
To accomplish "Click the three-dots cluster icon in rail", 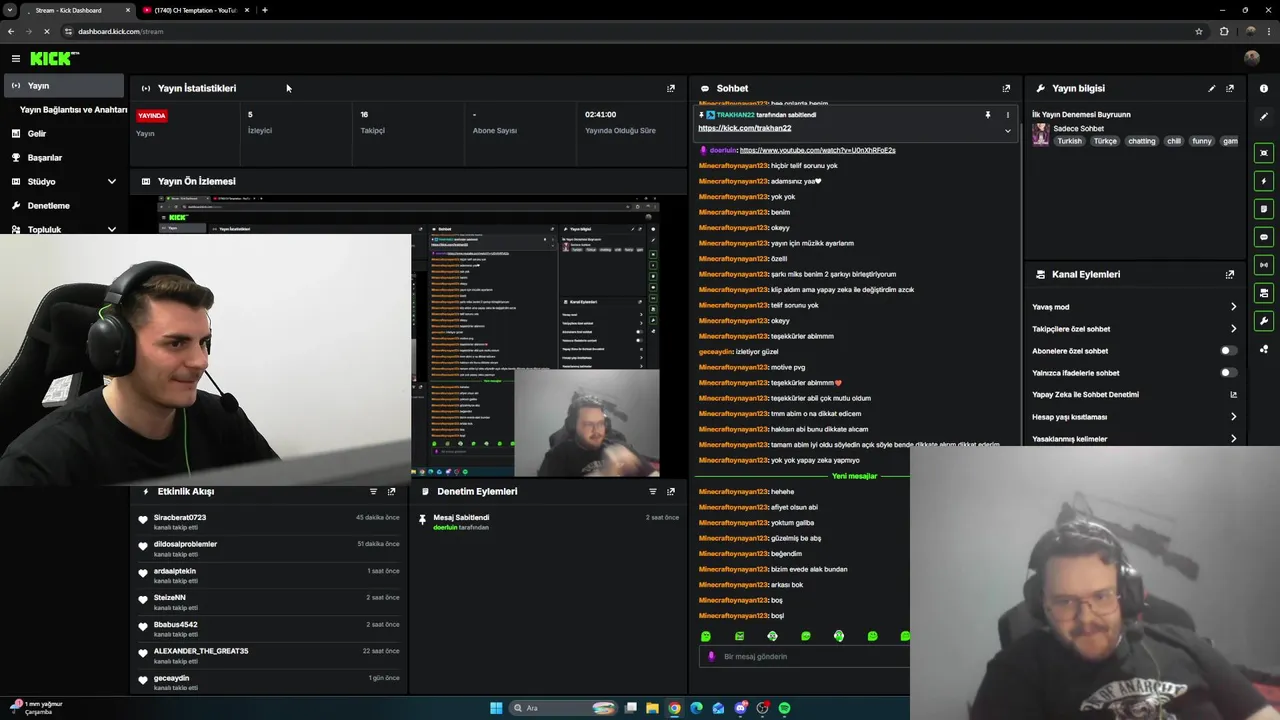I will tap(1264, 349).
